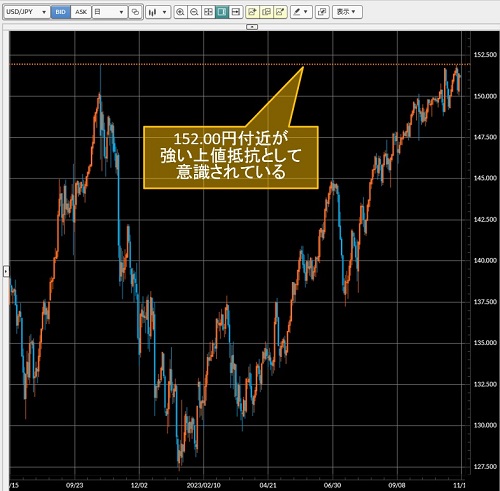
Task: Click the 140.000 price axis label
Action: (485, 260)
